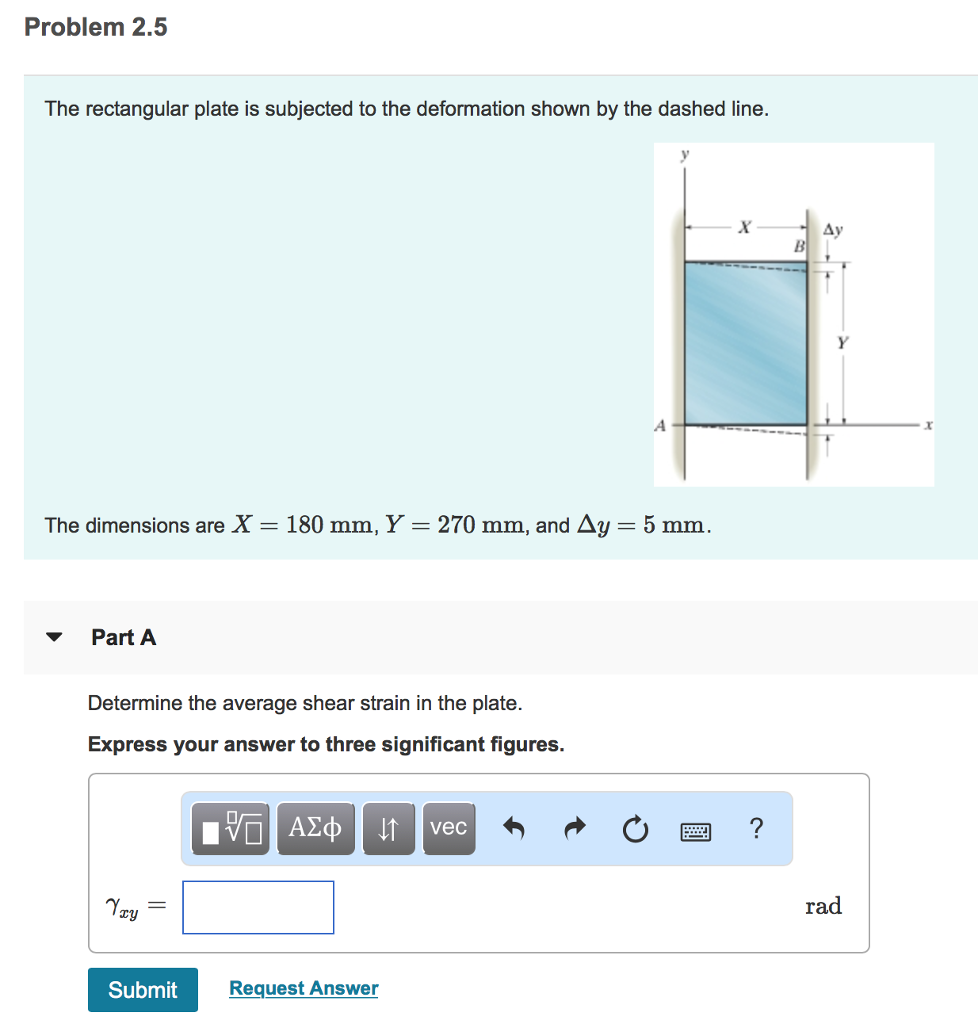Undo the last equation edit
Screen dimensions: 978x1024
514,828
